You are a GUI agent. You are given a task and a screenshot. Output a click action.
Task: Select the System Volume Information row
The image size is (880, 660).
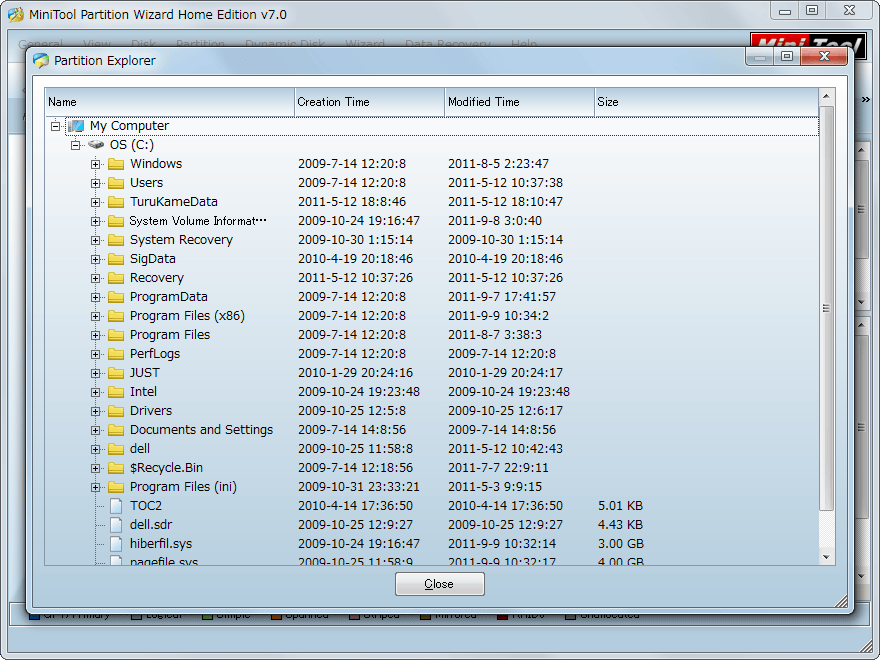point(432,221)
